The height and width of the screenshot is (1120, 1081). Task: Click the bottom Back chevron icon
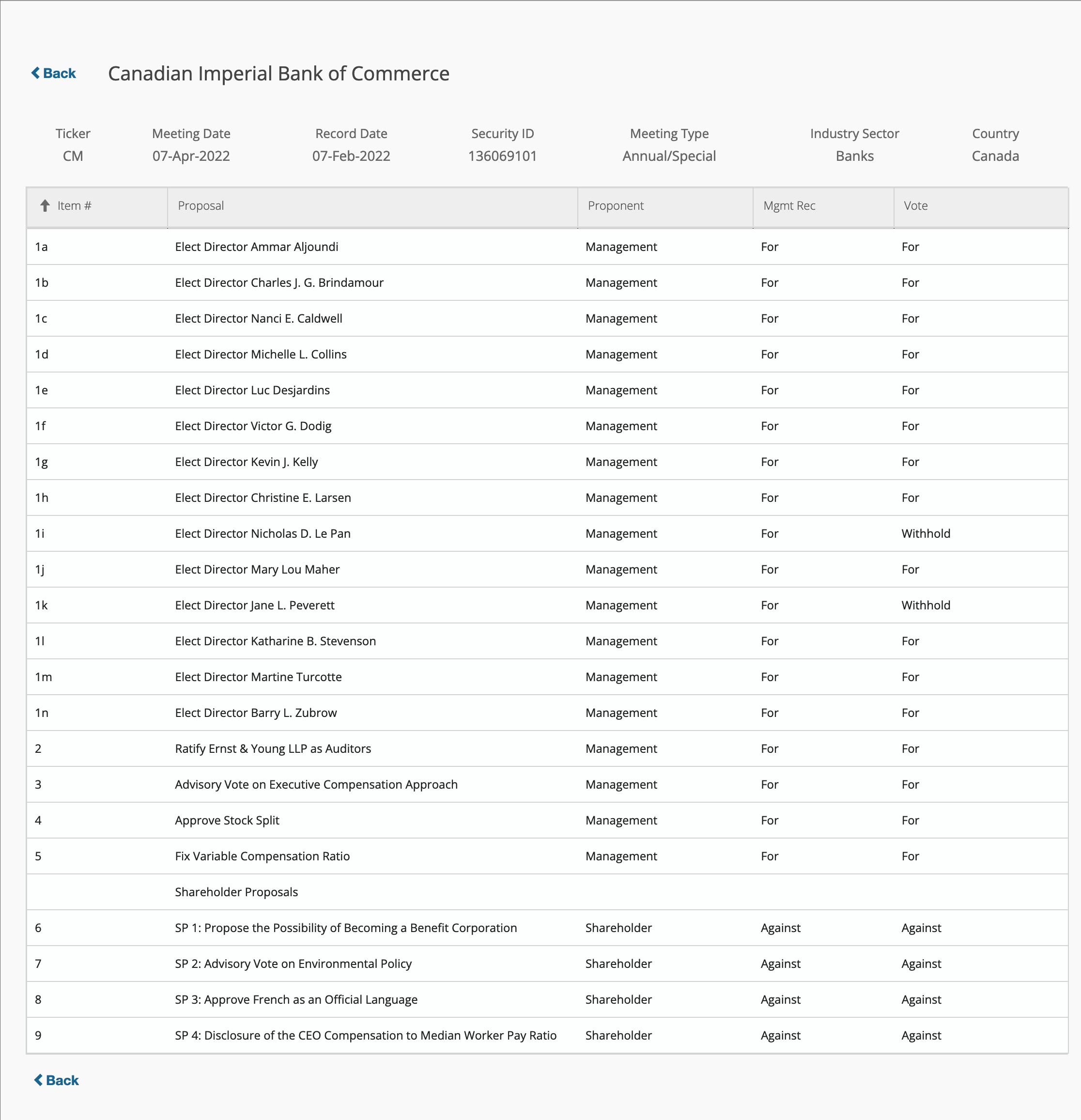[x=38, y=1080]
